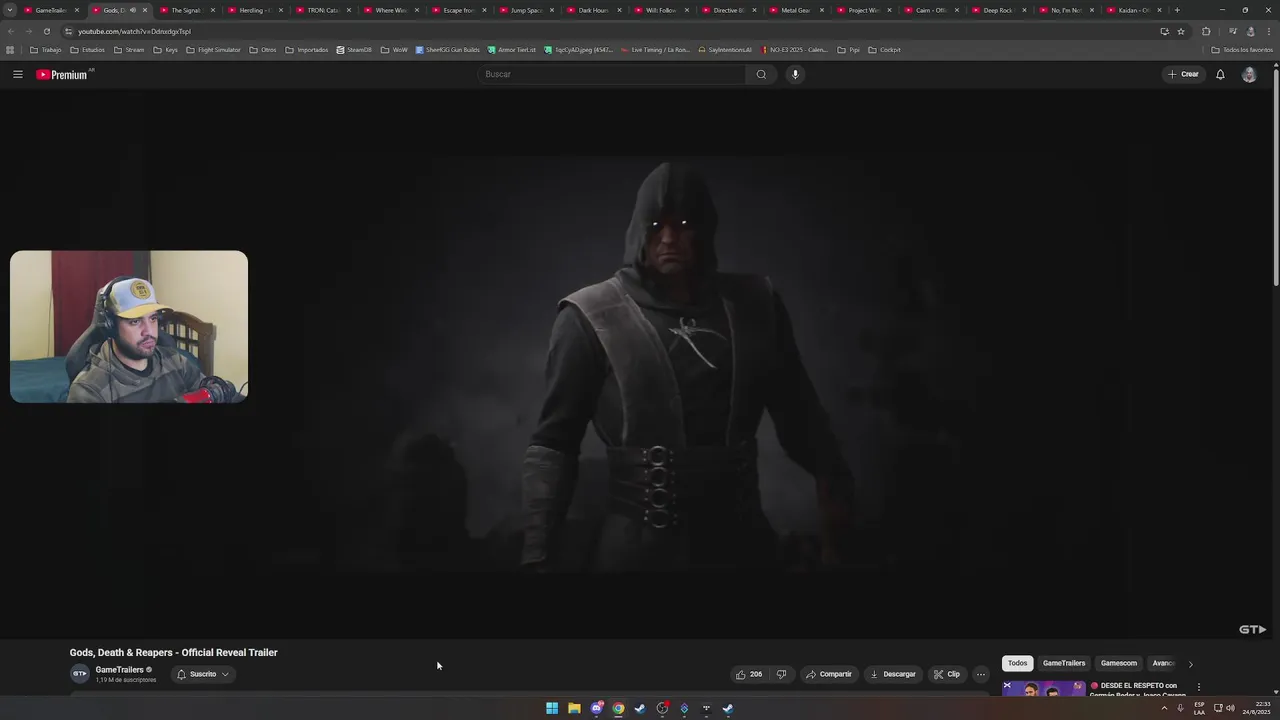The width and height of the screenshot is (1280, 720).
Task: Open the Crear menu button
Action: tap(1182, 74)
